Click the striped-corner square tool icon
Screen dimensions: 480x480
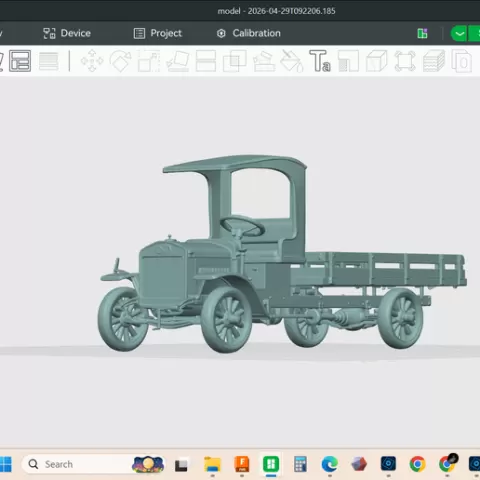pos(349,61)
